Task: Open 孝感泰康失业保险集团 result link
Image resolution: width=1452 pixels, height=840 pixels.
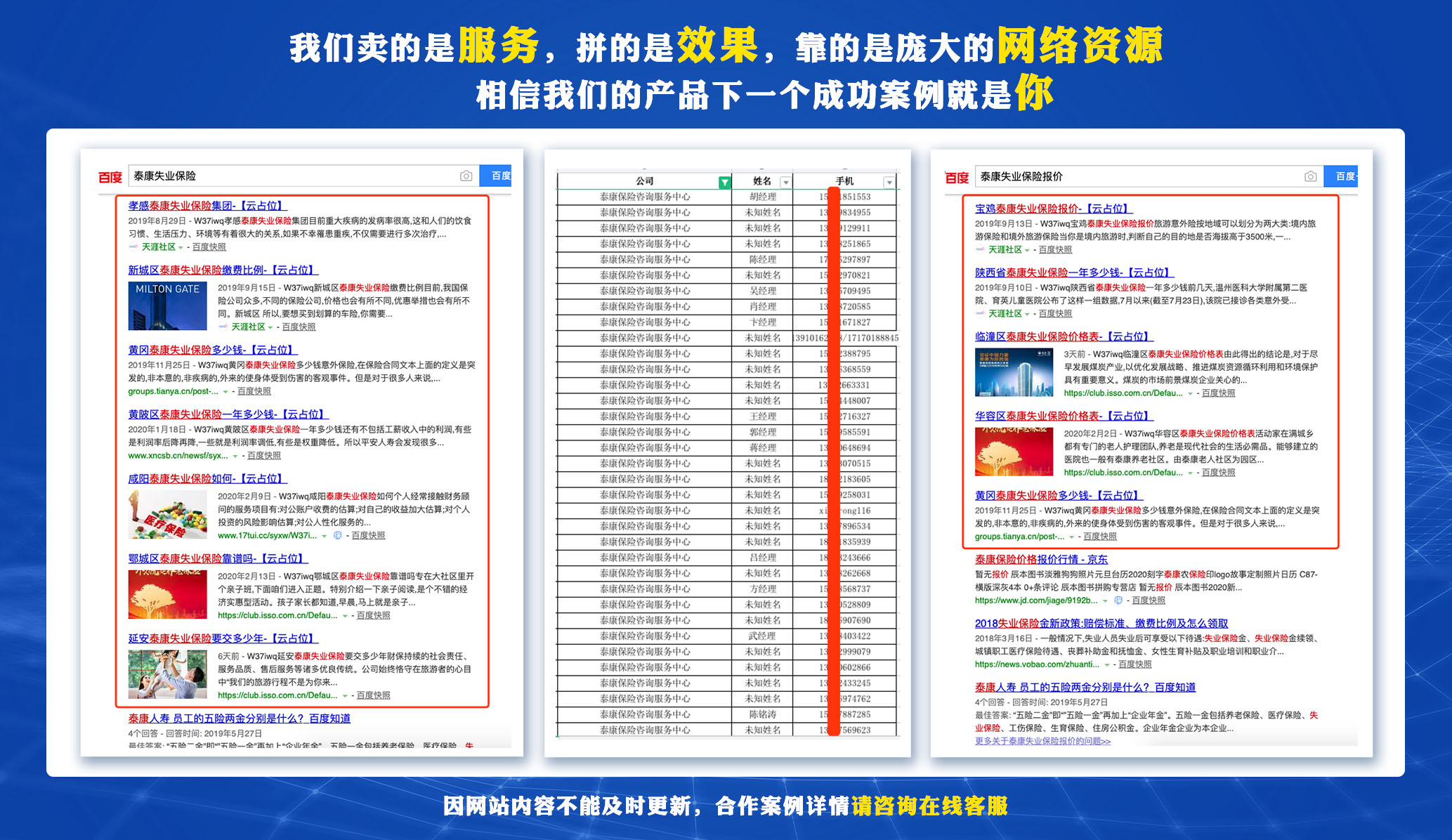Action: coord(207,206)
